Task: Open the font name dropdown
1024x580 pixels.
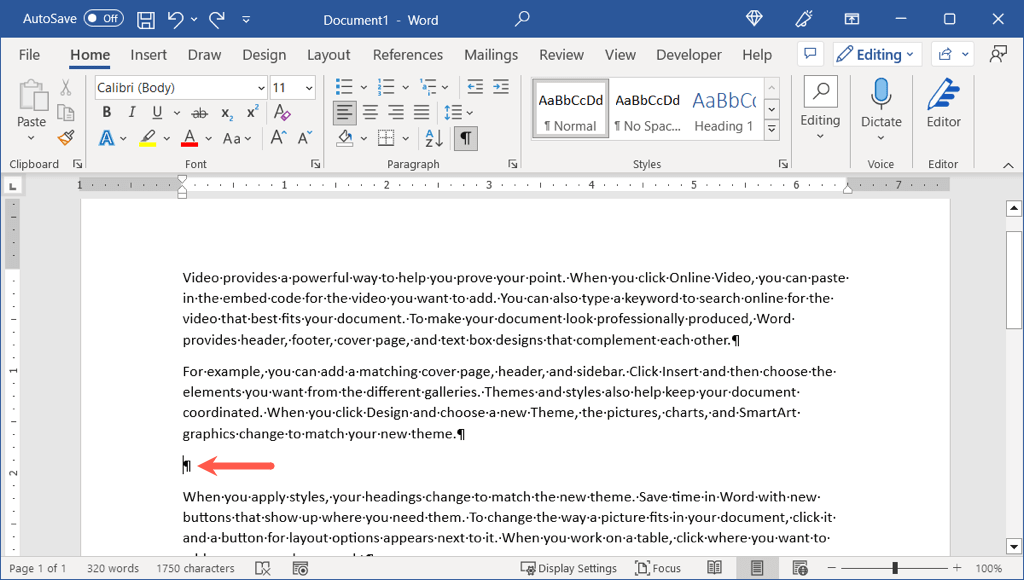Action: coord(261,88)
